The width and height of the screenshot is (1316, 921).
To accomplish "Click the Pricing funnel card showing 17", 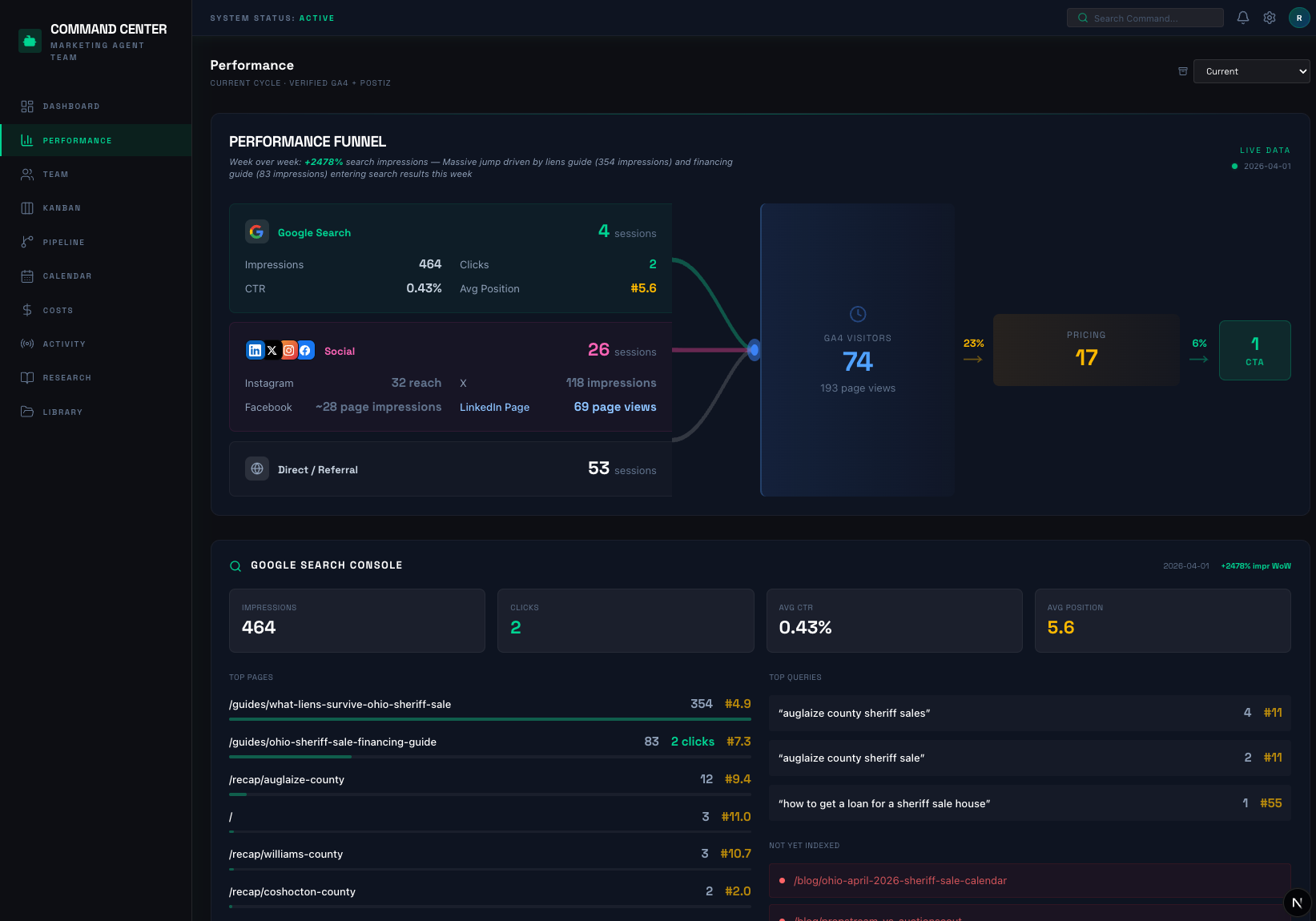I will 1085,350.
